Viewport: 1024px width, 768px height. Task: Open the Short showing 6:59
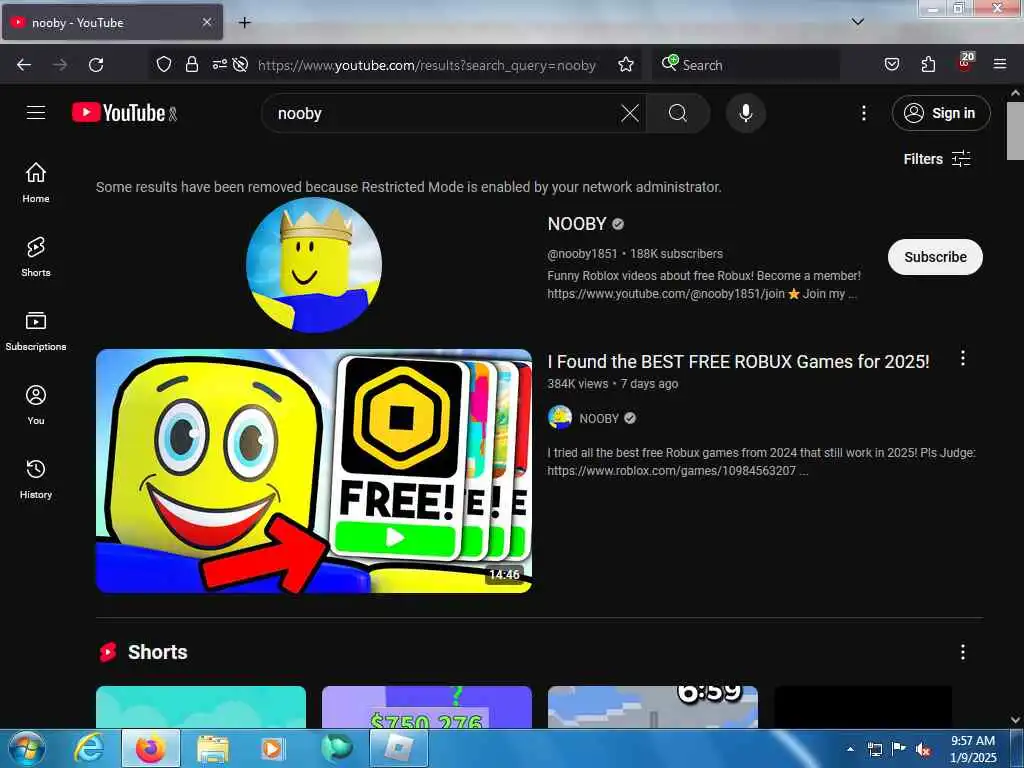point(652,707)
